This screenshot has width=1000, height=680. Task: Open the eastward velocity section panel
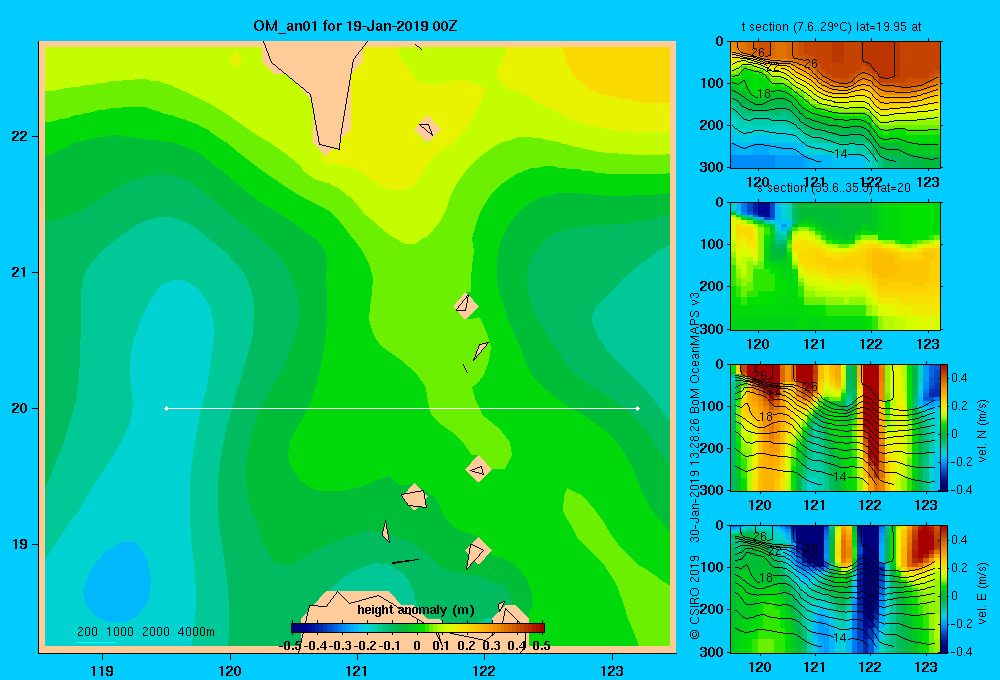pos(835,589)
